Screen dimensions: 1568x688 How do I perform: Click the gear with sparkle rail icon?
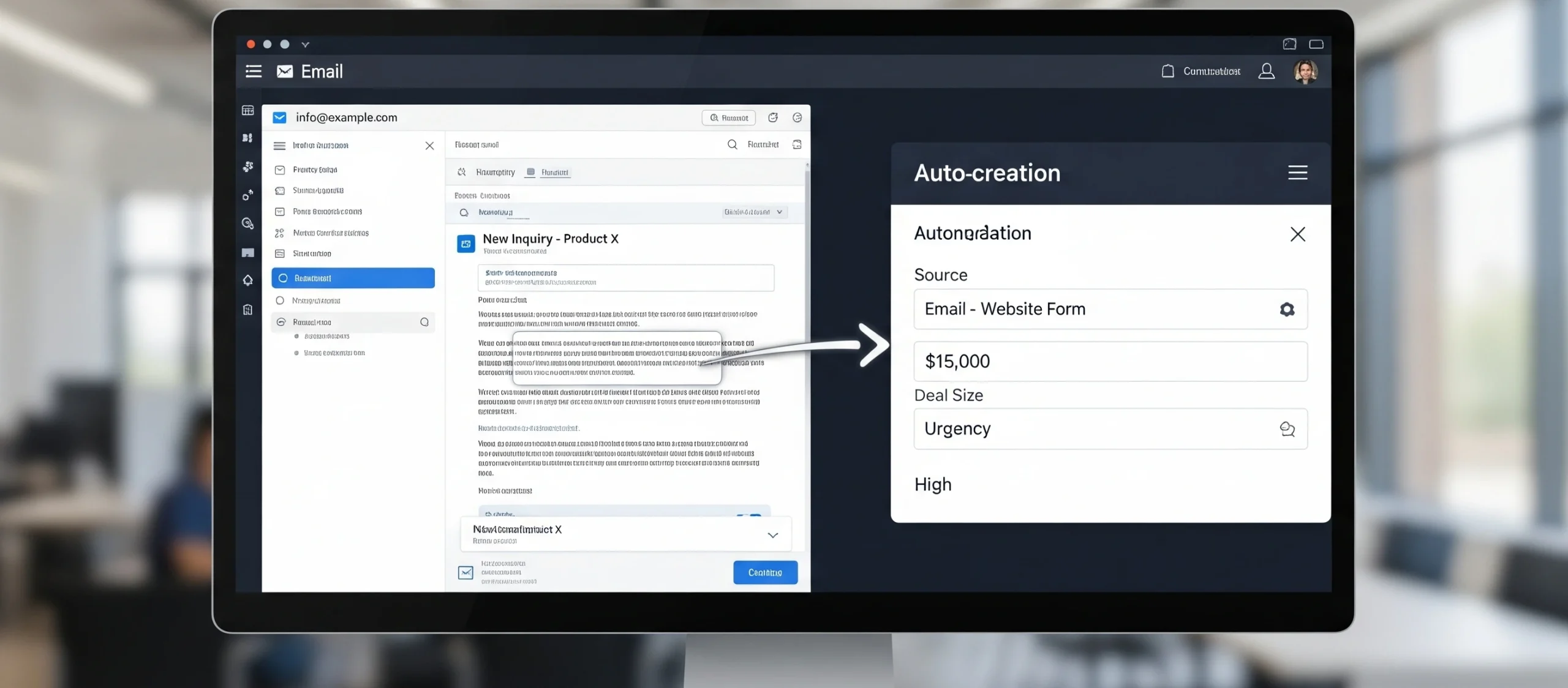tap(247, 195)
